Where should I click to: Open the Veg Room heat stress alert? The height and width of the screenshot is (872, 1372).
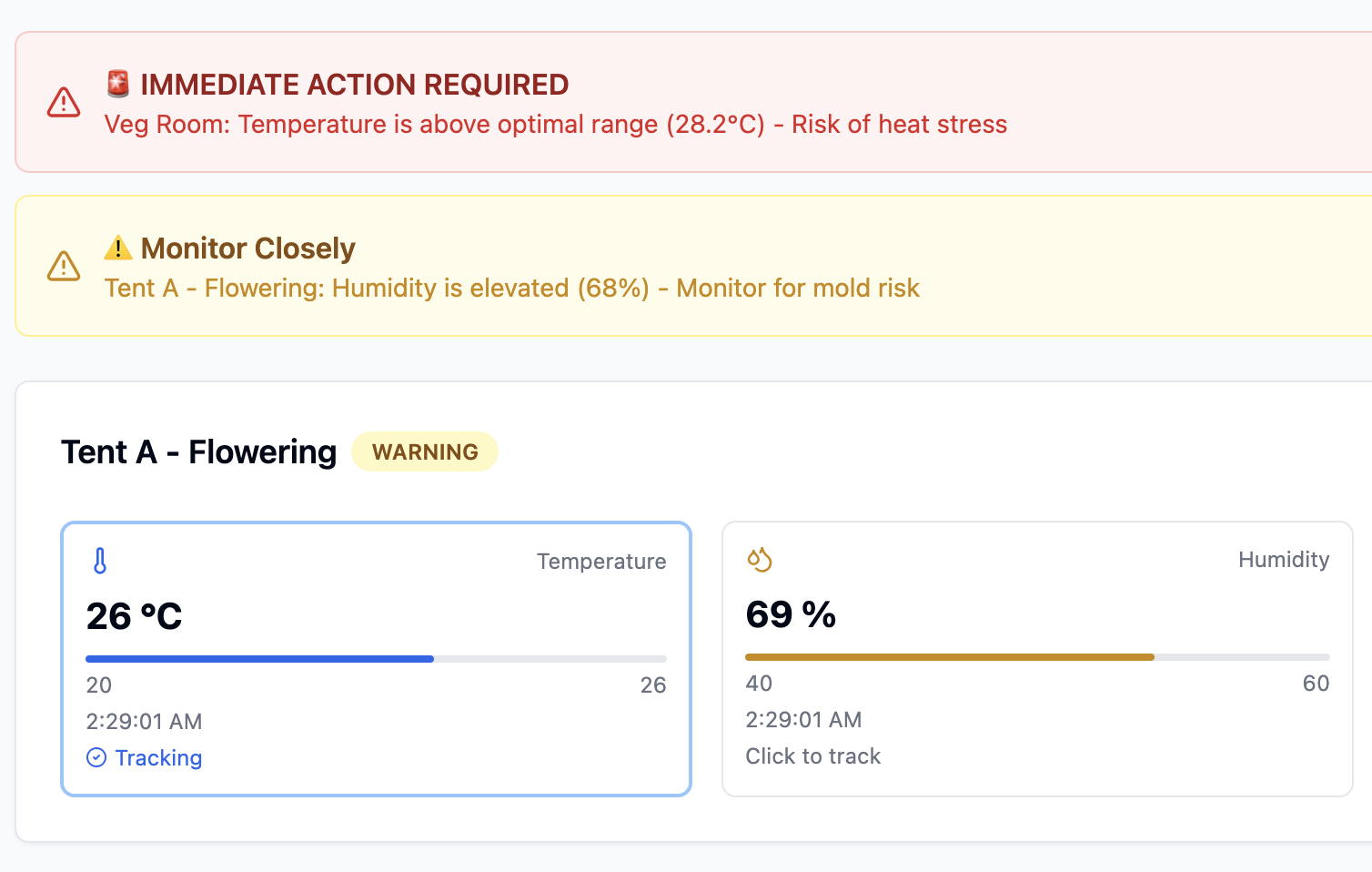tap(556, 125)
